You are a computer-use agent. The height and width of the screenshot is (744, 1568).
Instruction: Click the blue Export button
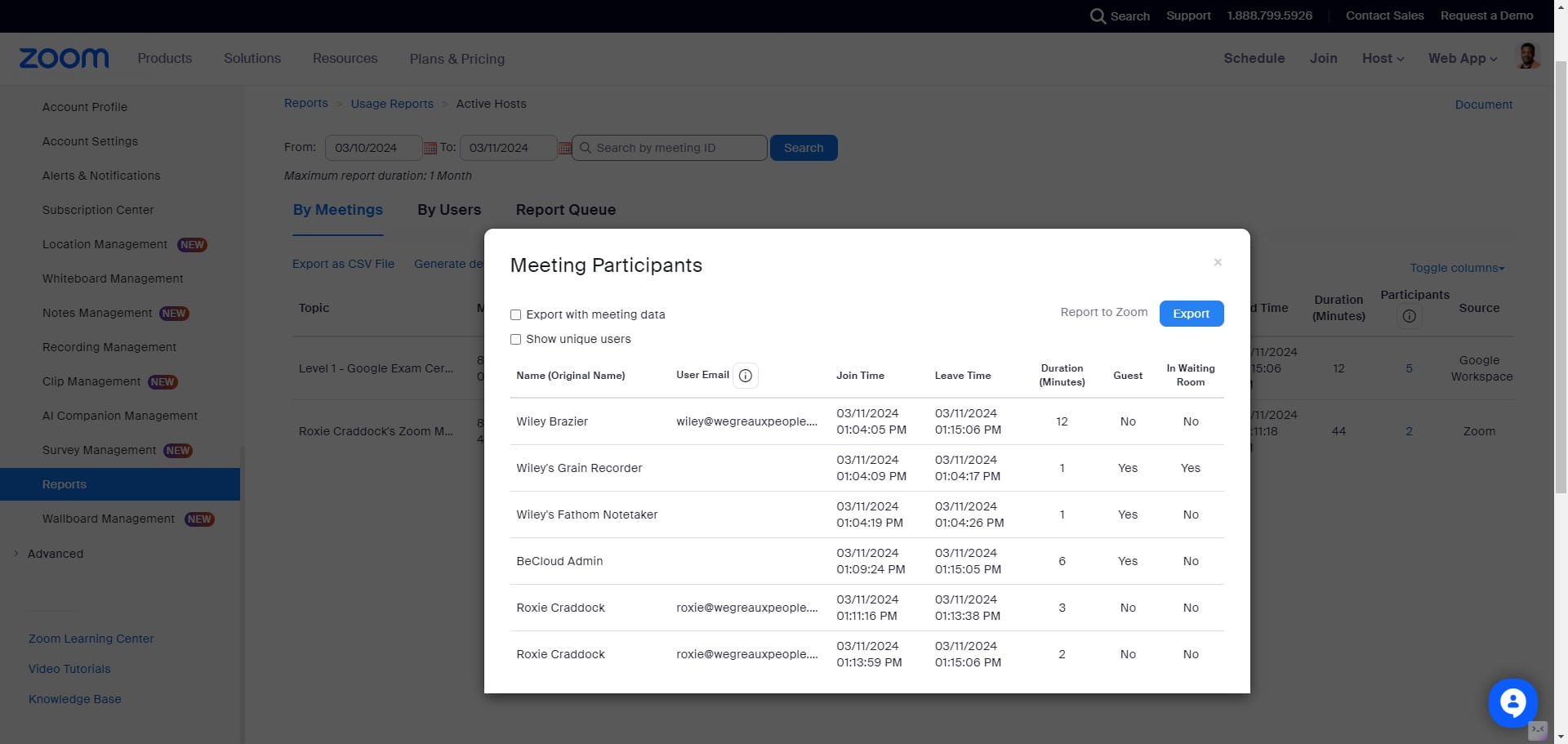pos(1191,314)
